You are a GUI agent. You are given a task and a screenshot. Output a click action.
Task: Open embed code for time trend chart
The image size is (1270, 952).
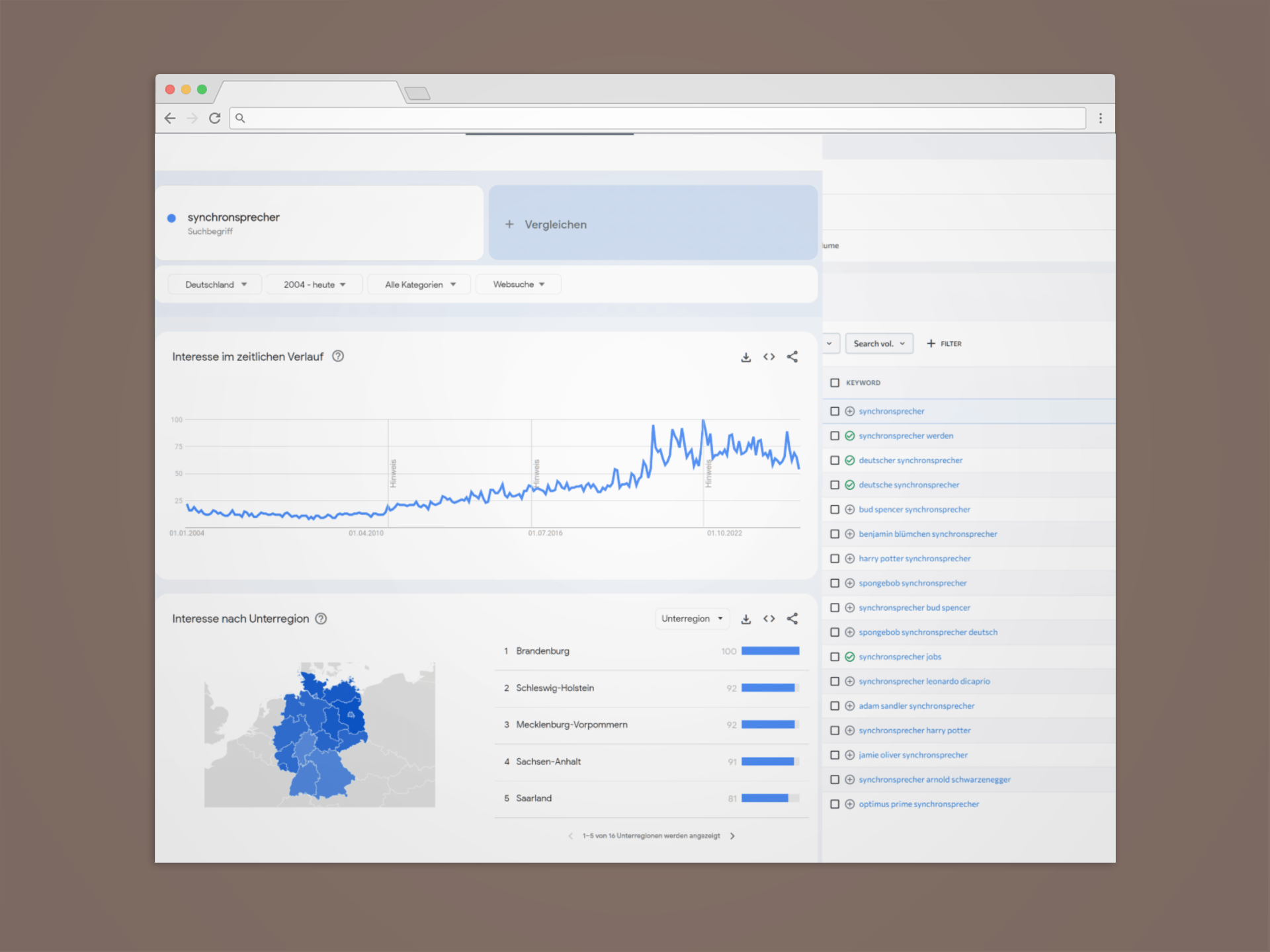click(769, 357)
